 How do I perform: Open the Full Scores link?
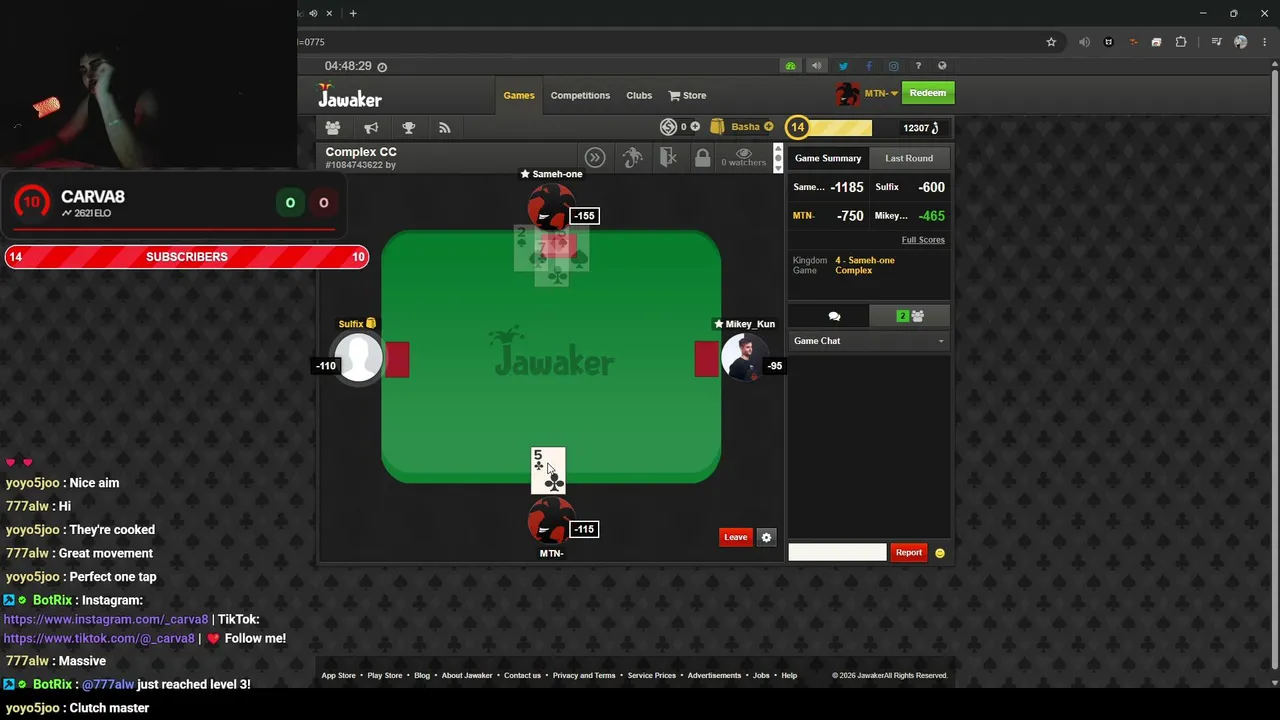[x=923, y=240]
